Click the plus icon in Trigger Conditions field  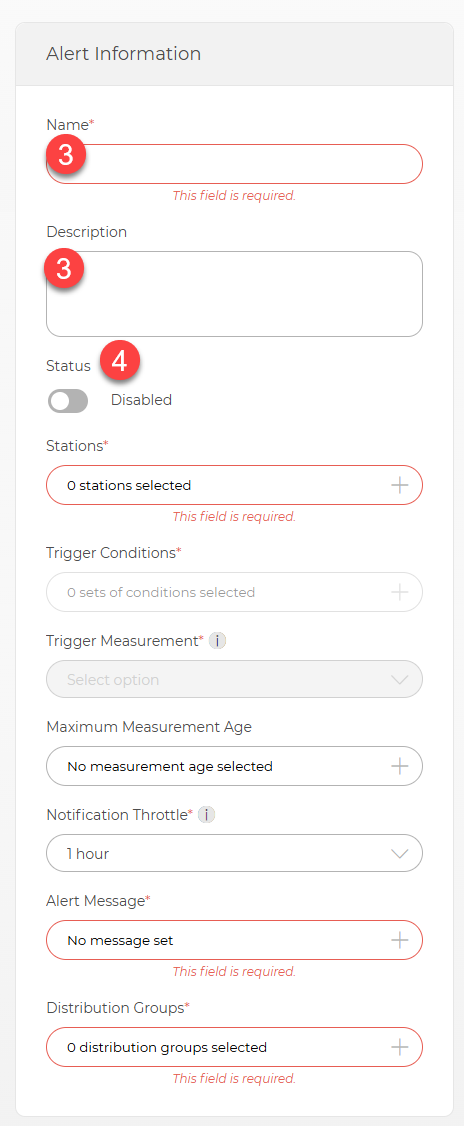399,592
